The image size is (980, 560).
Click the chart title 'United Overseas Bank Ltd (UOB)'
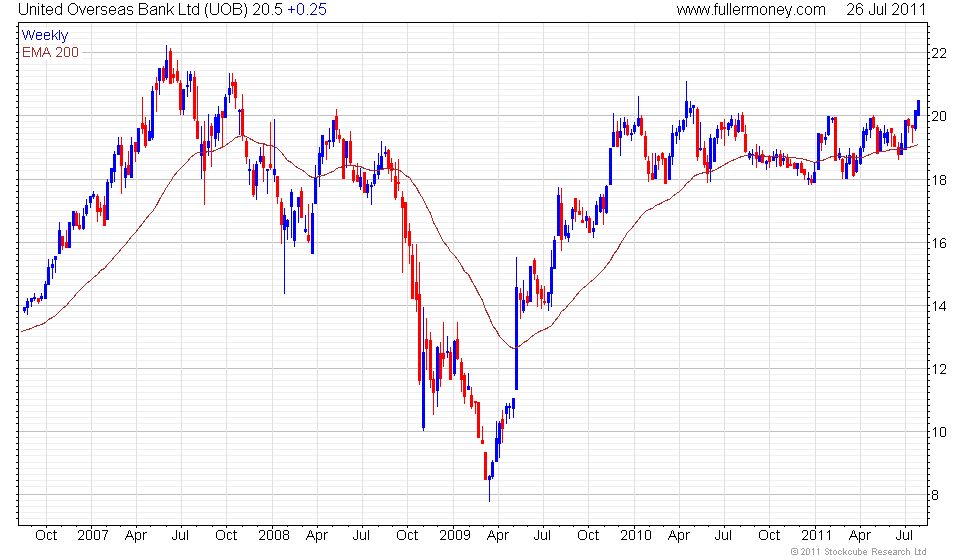133,10
